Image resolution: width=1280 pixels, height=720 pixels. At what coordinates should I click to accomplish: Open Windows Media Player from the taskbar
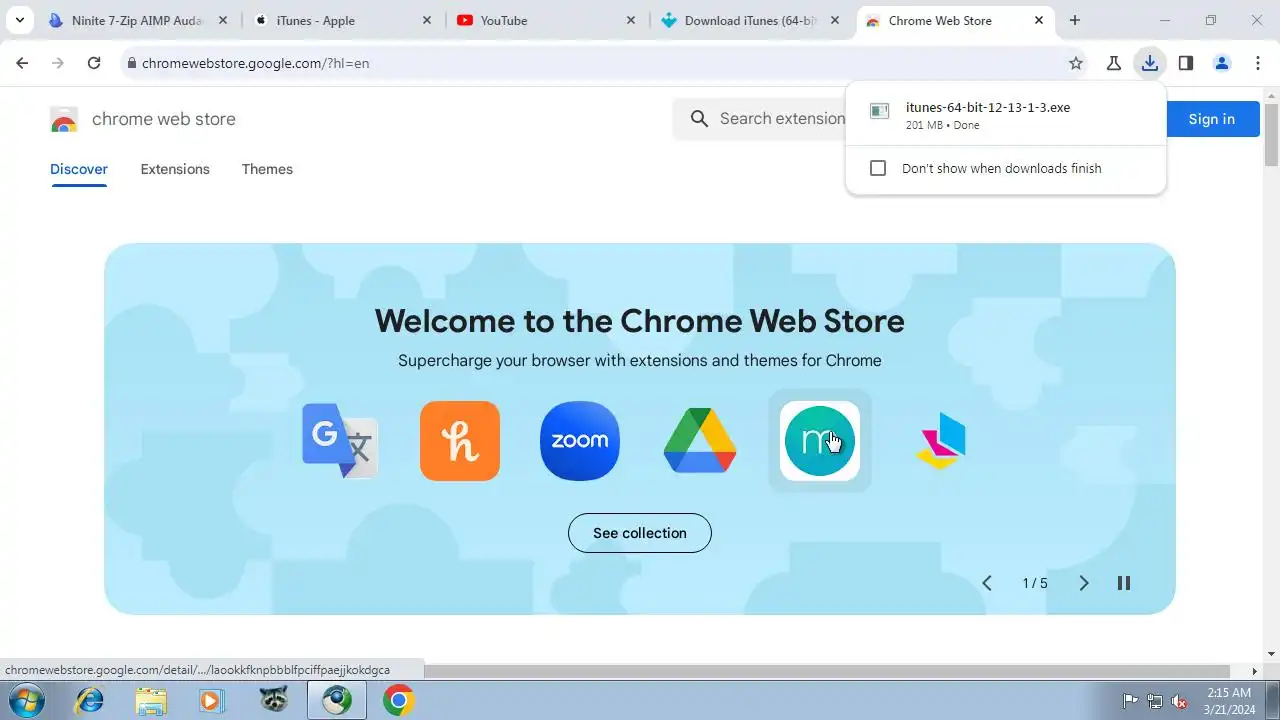tap(213, 701)
